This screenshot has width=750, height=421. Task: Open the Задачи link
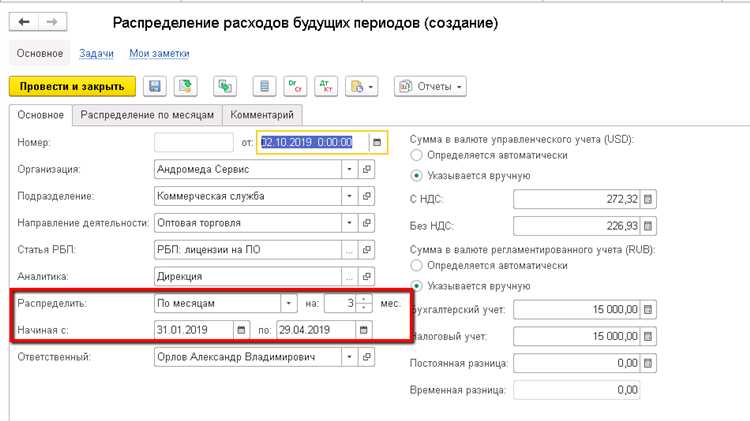96,54
